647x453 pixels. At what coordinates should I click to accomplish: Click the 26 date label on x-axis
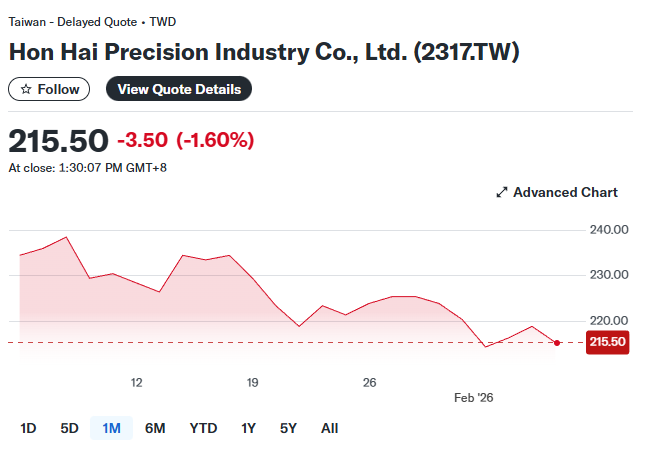click(369, 382)
